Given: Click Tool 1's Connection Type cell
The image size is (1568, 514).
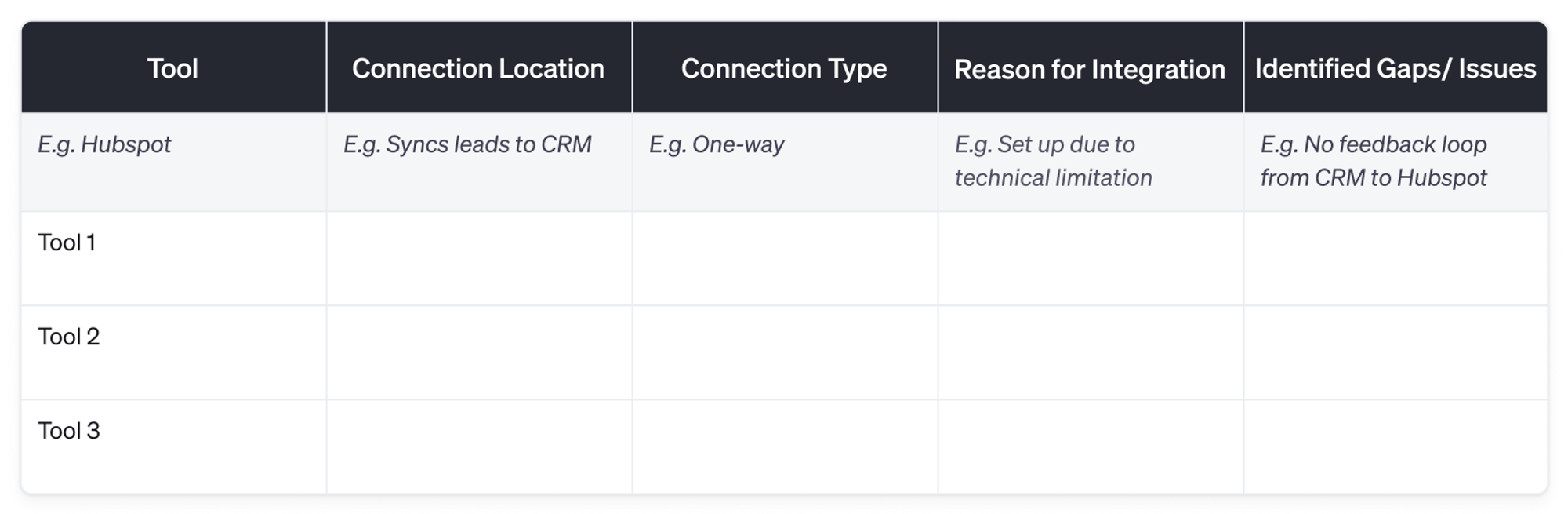Looking at the screenshot, I should [784, 258].
